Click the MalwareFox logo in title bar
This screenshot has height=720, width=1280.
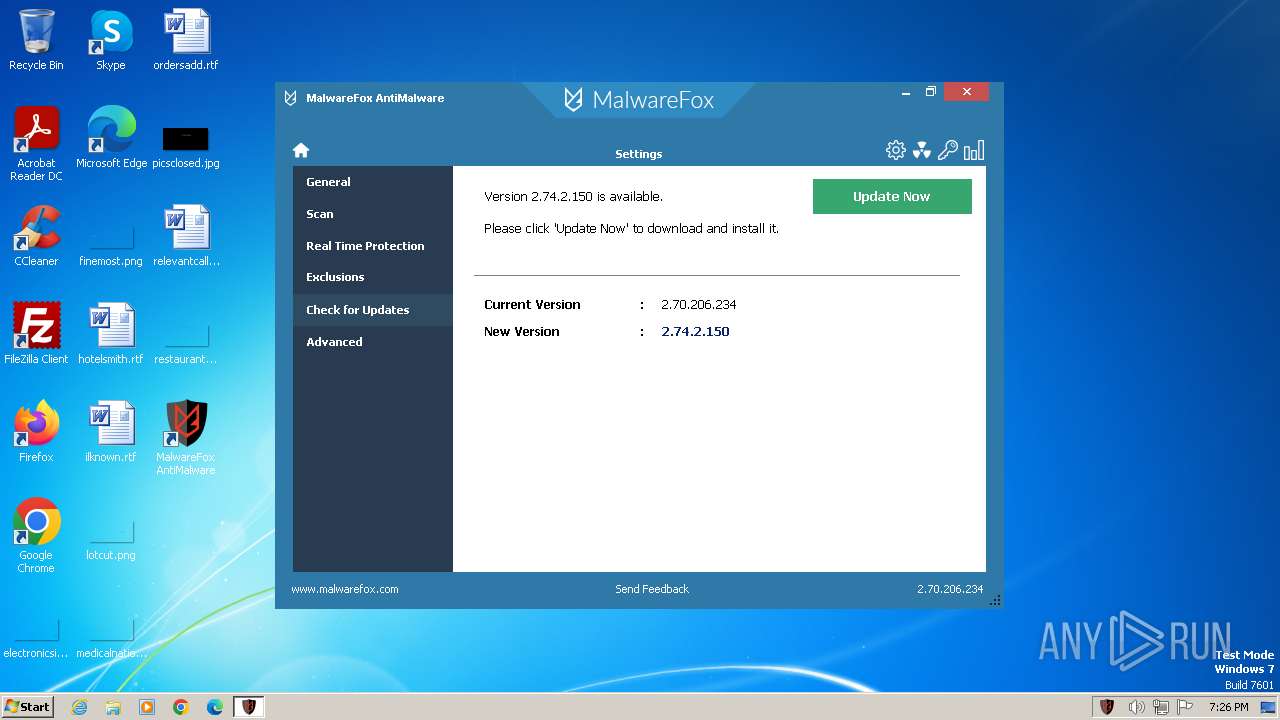coord(640,99)
